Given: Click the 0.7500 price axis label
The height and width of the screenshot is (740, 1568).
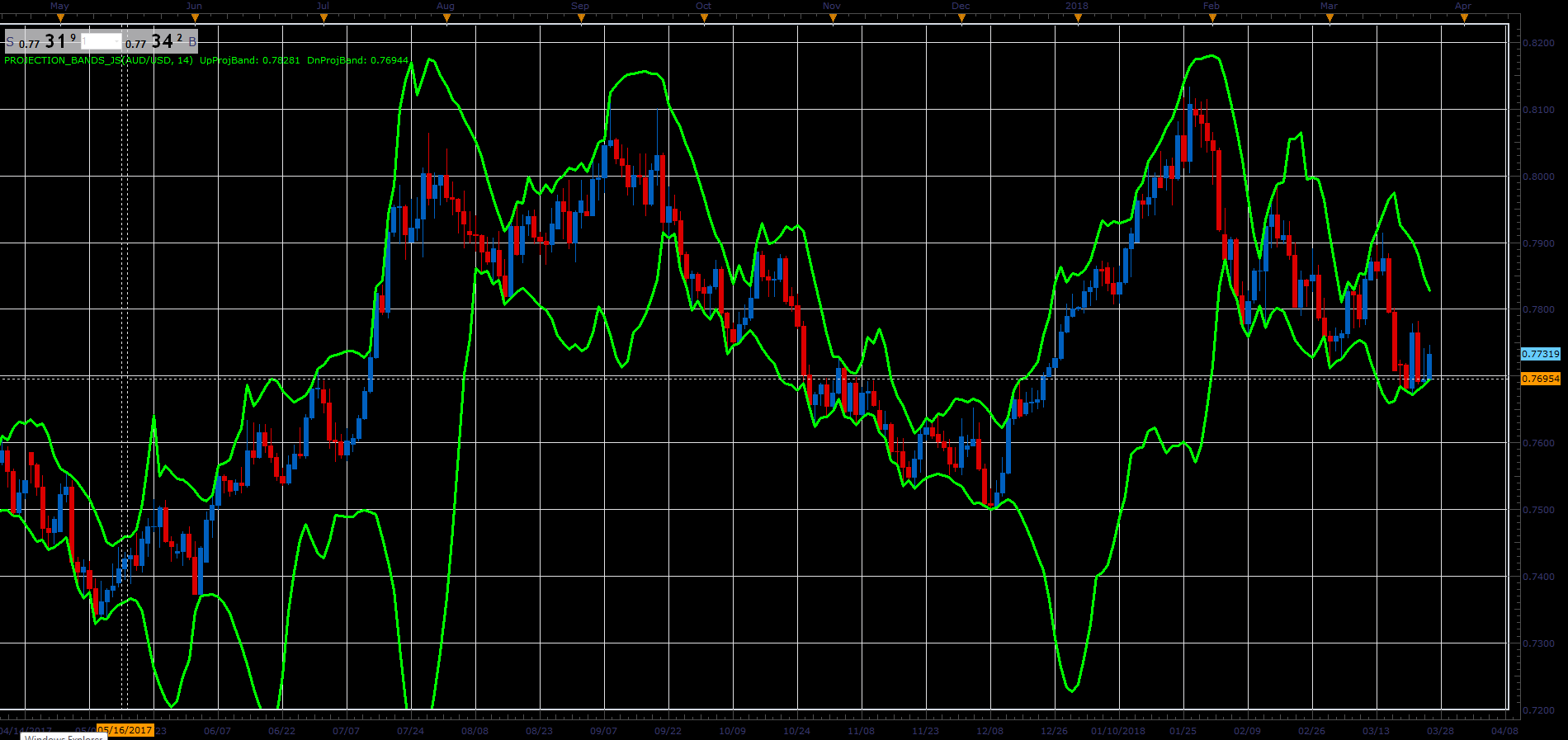Looking at the screenshot, I should point(1538,510).
